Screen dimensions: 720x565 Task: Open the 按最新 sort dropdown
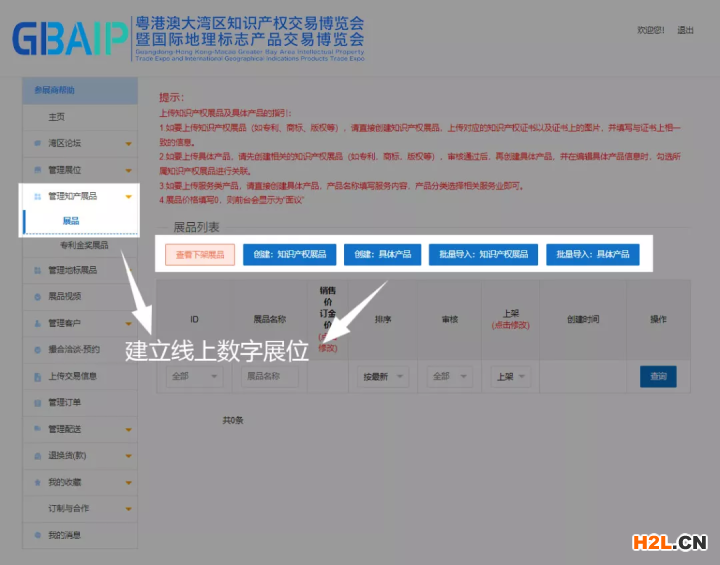click(383, 377)
